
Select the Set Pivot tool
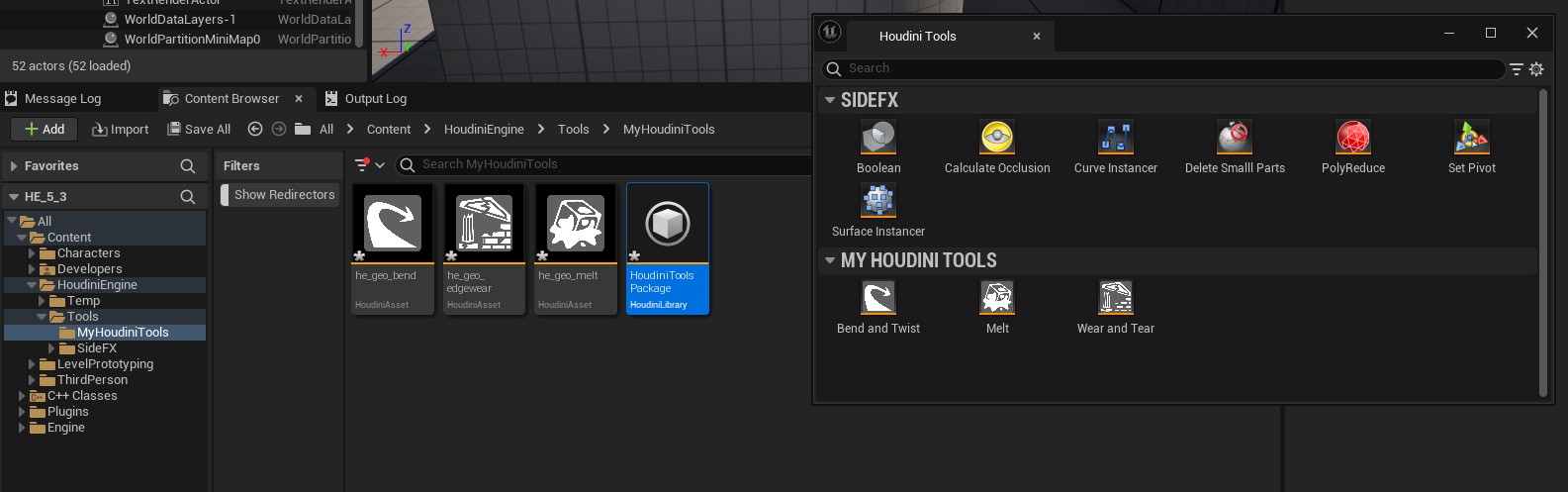1471,139
